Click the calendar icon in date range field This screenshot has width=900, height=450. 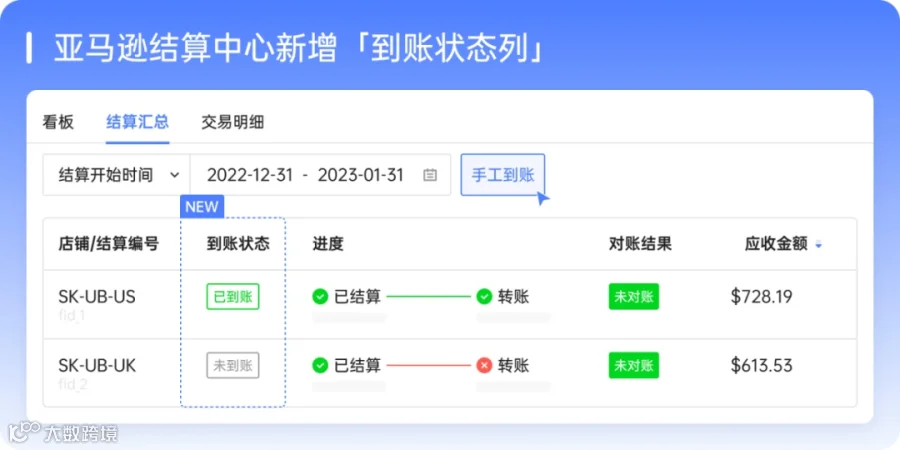pos(430,175)
